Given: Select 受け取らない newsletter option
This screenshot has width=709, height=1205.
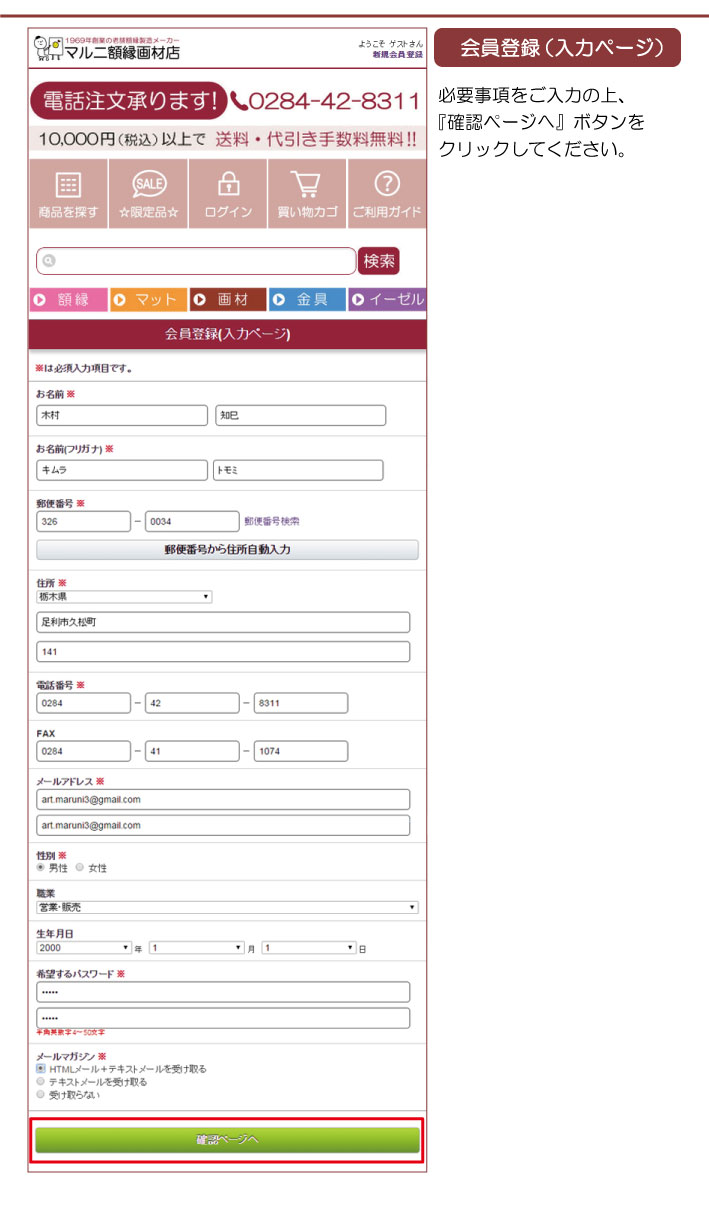Looking at the screenshot, I should coord(41,1095).
